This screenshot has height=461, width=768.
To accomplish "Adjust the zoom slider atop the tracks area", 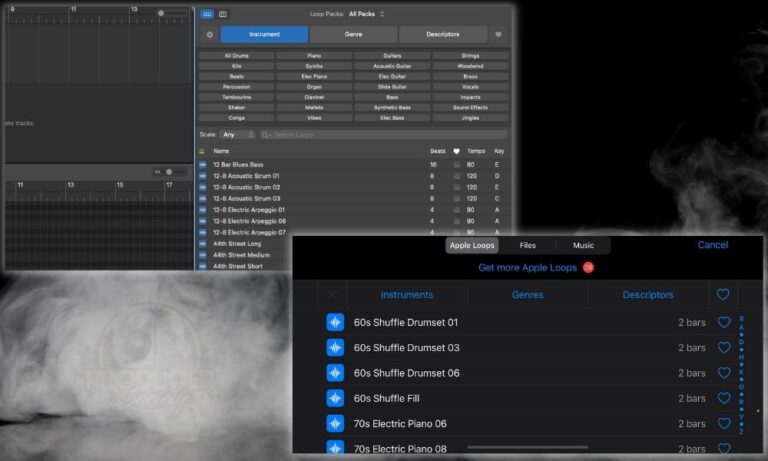I will (172, 13).
